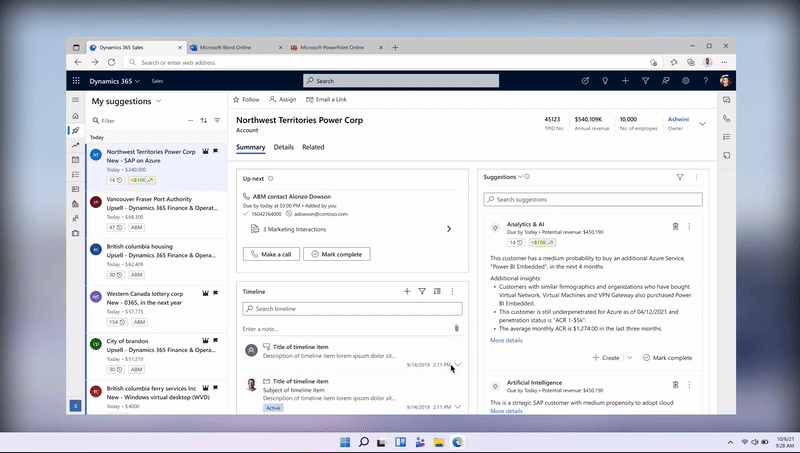Open File Explorer from the taskbar
Viewport: 800px width, 453px height.
(x=439, y=442)
